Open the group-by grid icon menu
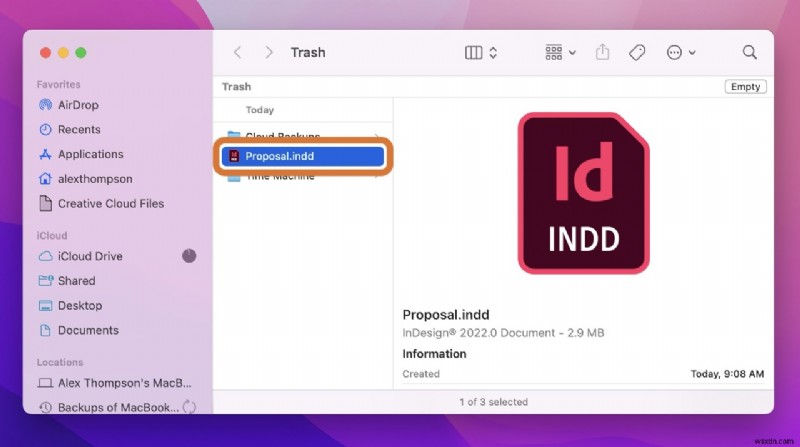The image size is (800, 447). click(560, 53)
